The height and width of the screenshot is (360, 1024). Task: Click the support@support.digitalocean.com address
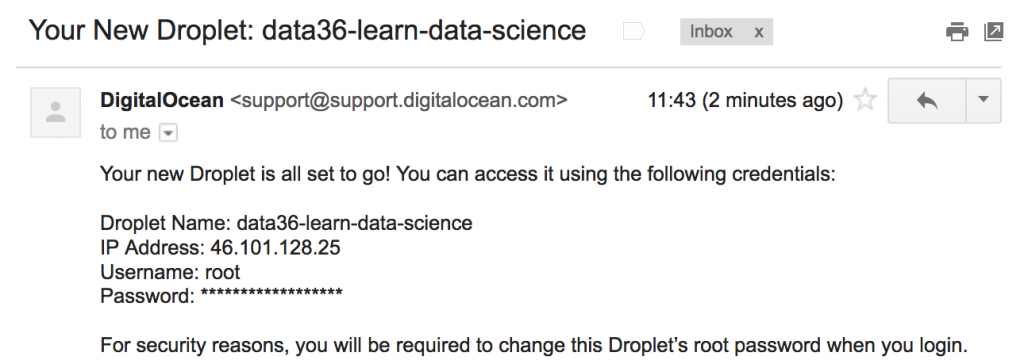click(399, 101)
